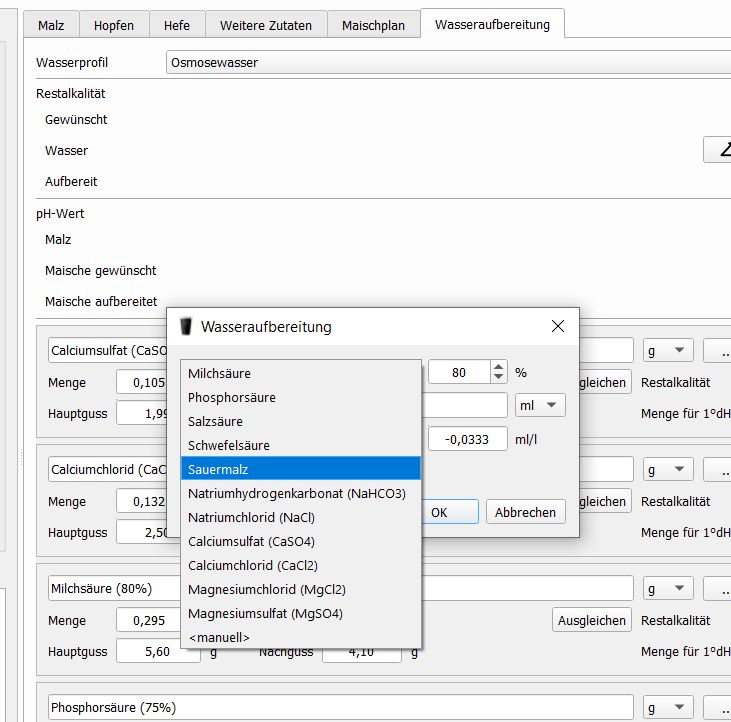This screenshot has width=731, height=722.
Task: Open the Hopfen tab
Action: click(114, 25)
